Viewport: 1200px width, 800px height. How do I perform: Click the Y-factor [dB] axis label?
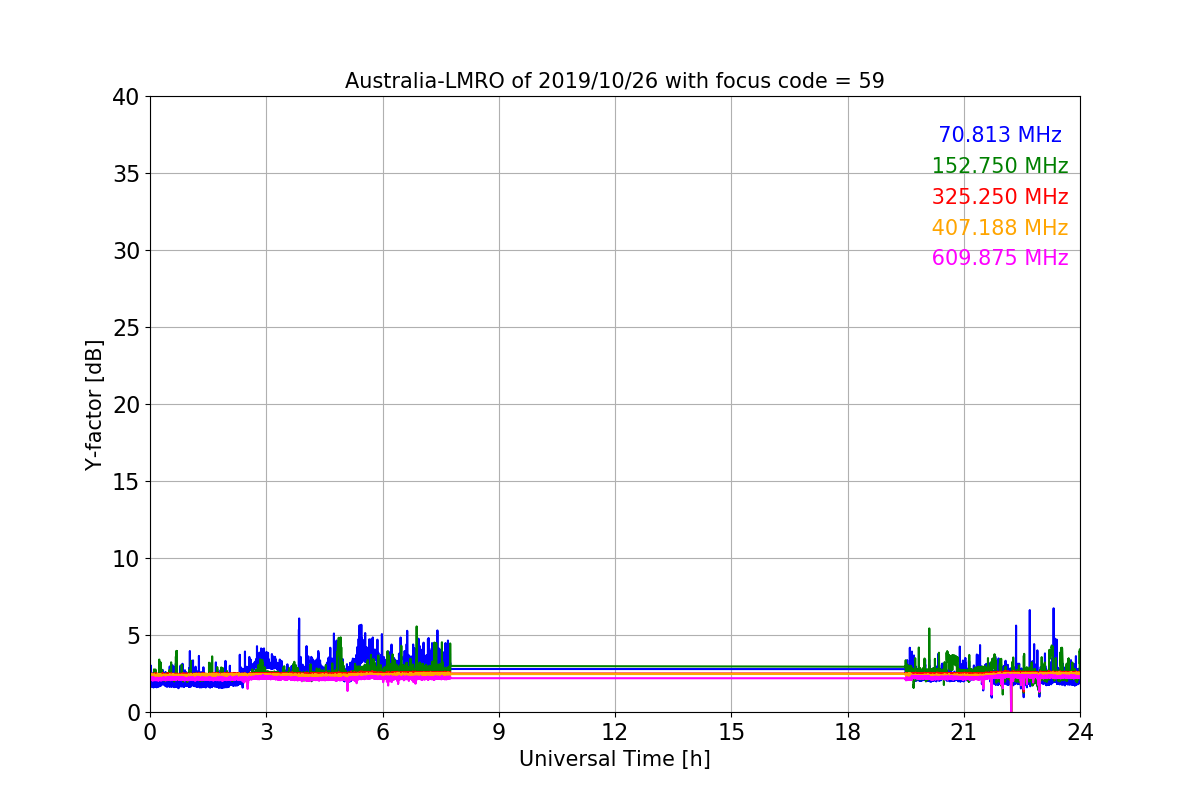94,405
